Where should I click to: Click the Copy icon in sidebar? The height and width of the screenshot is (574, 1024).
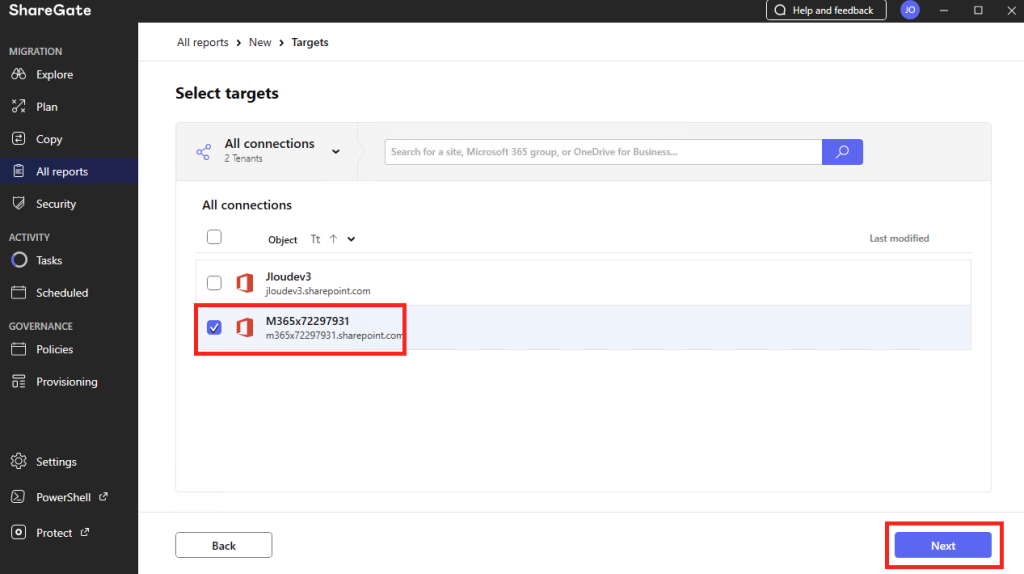click(18, 138)
